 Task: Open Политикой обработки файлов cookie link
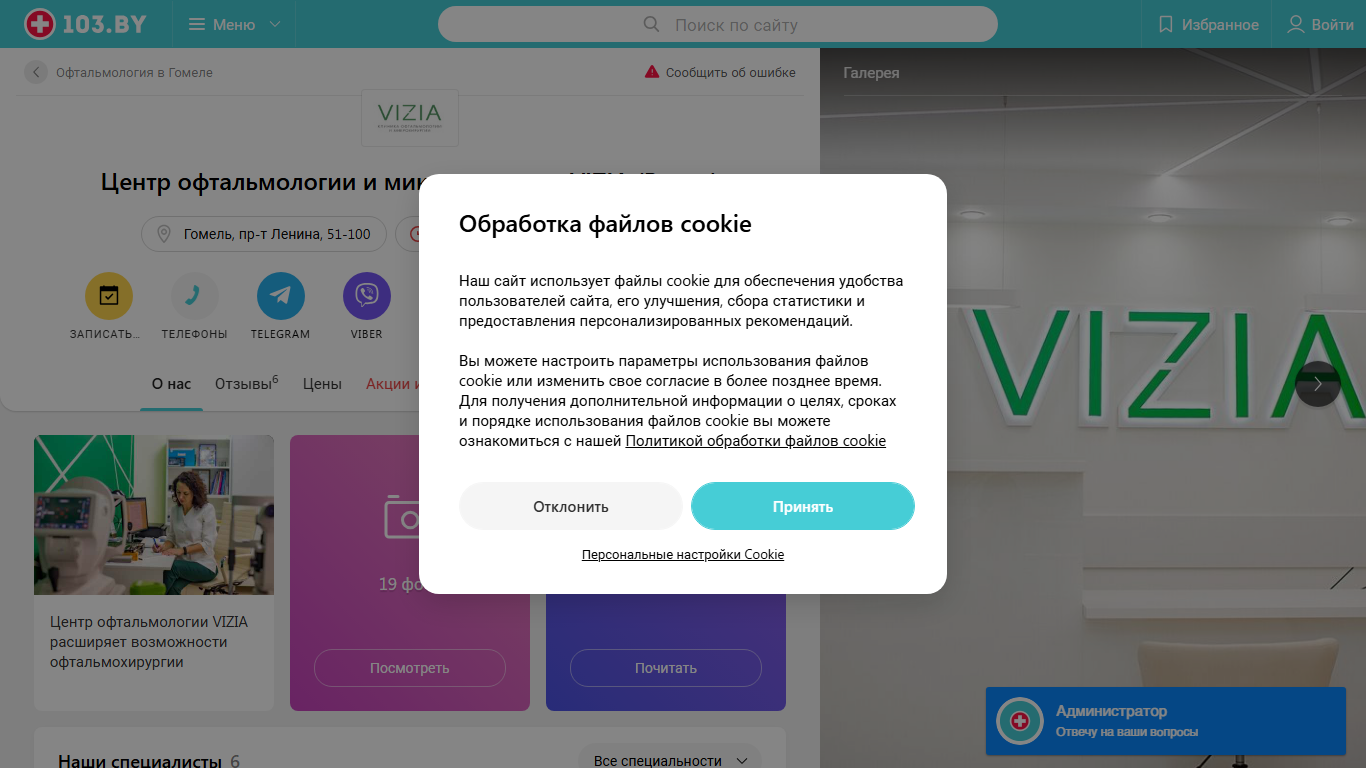pyautogui.click(x=756, y=441)
